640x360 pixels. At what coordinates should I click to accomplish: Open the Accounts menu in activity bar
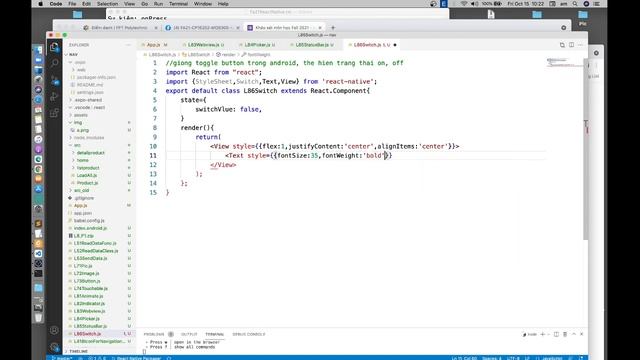click(x=54, y=330)
